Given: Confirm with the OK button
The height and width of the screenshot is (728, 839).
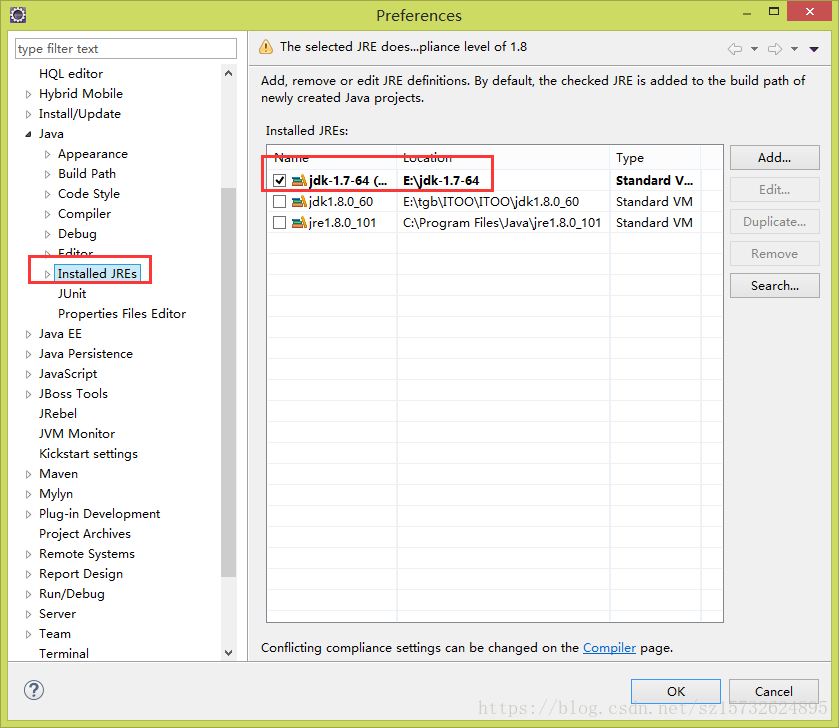Looking at the screenshot, I should [x=676, y=692].
